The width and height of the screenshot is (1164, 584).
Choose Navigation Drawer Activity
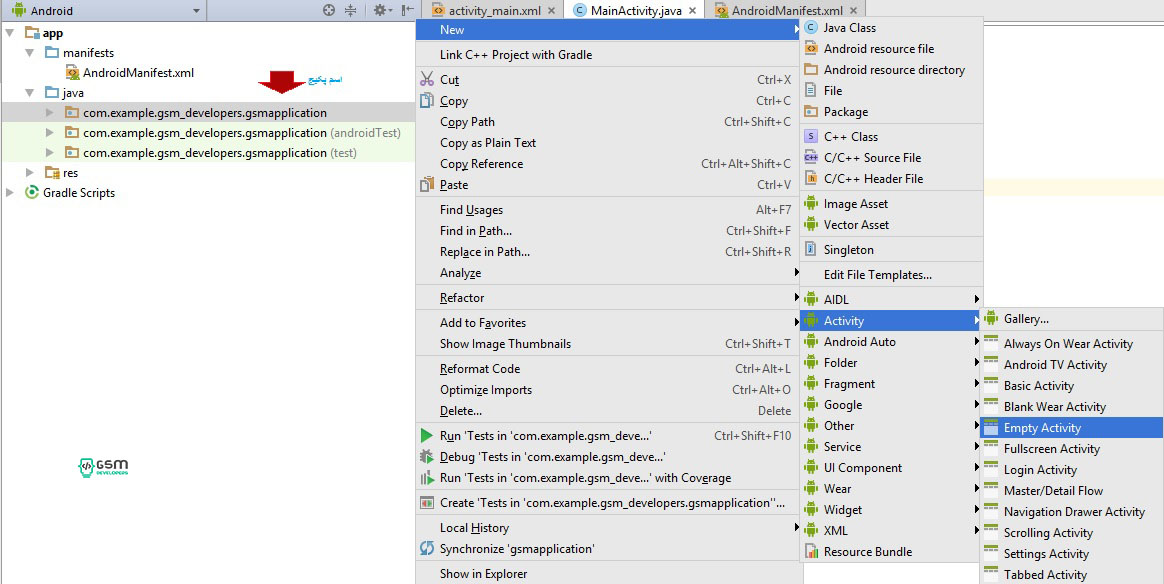[1072, 511]
